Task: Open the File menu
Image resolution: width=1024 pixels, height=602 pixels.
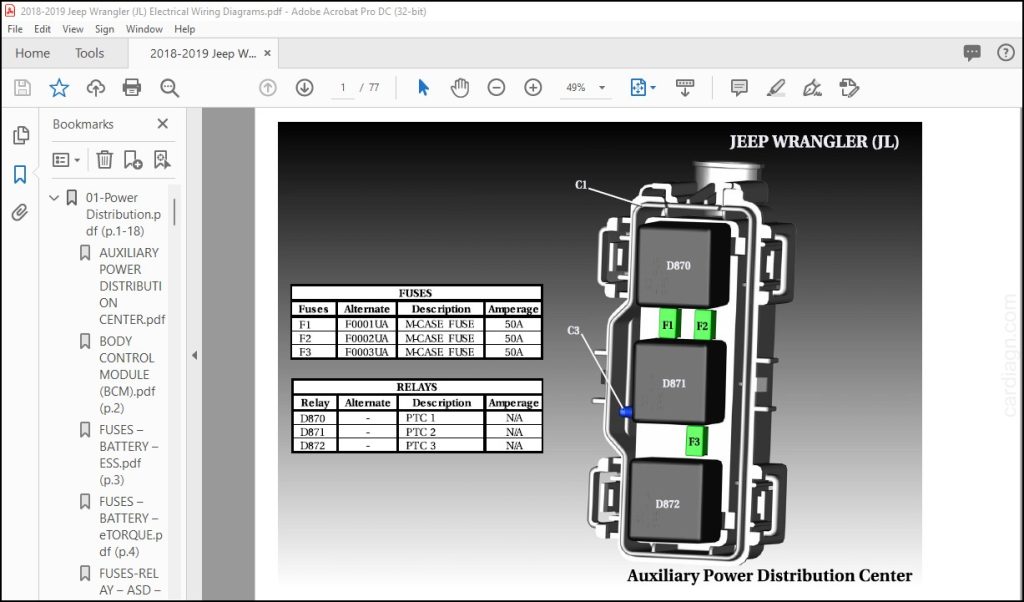Action: [15, 29]
